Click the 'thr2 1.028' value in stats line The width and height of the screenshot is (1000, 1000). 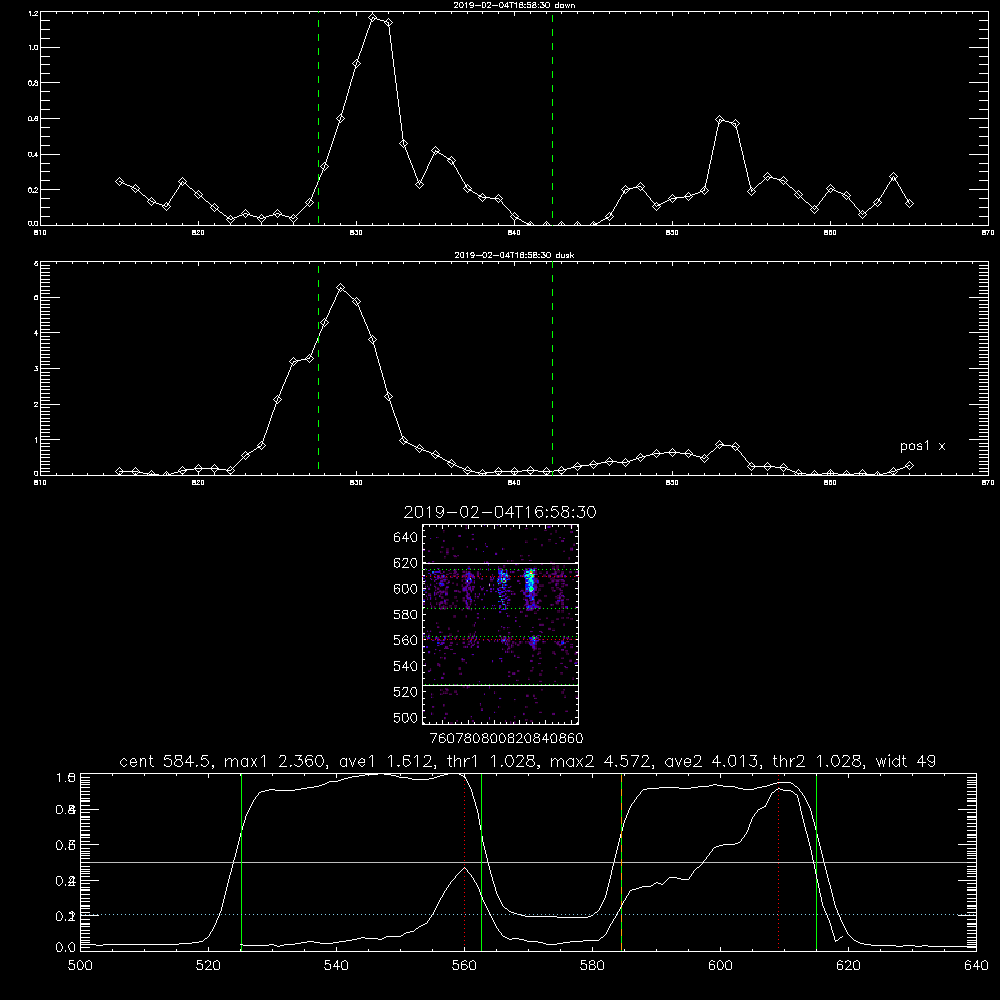(819, 761)
